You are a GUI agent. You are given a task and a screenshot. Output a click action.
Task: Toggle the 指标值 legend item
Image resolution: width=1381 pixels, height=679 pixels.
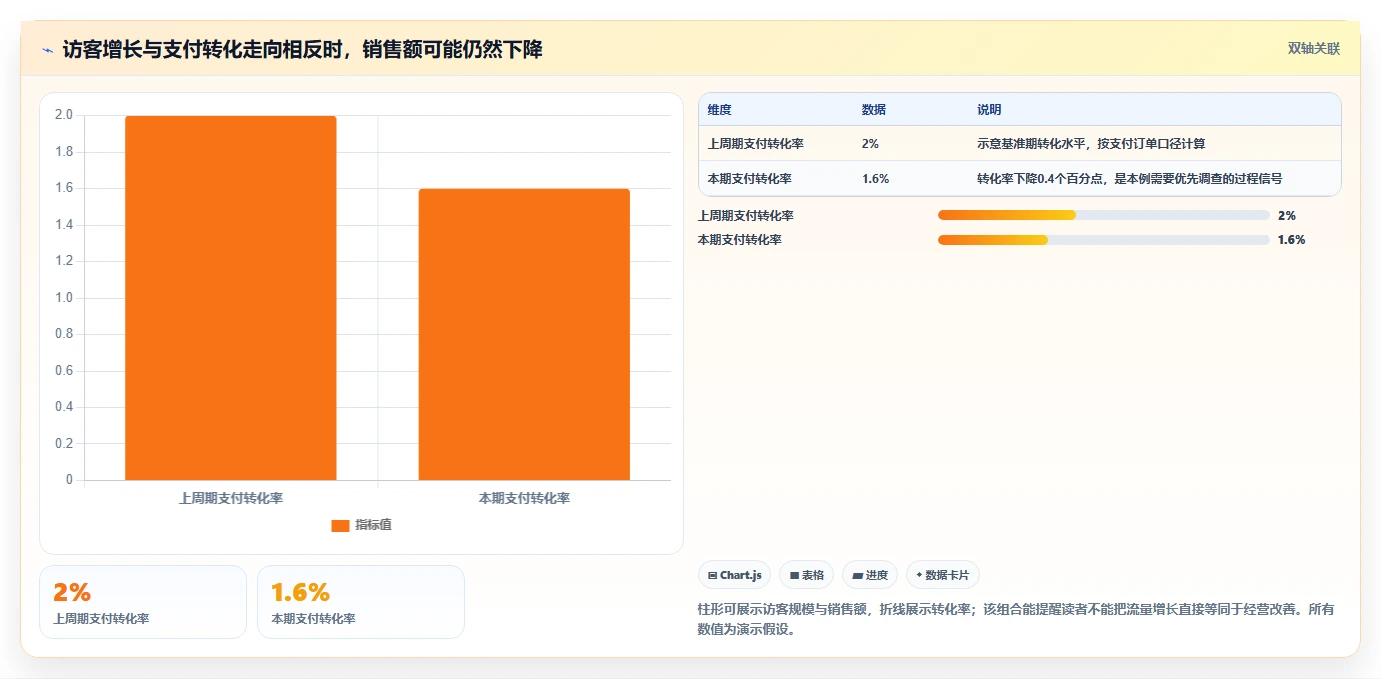[x=361, y=525]
